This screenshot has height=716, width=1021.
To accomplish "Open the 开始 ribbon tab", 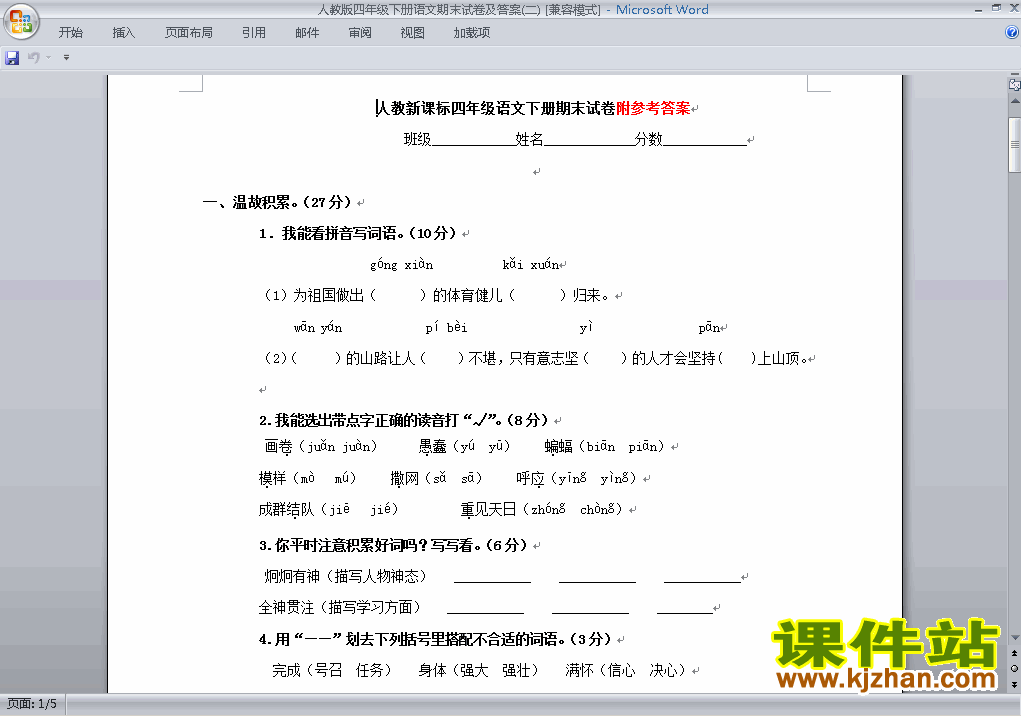I will (71, 33).
